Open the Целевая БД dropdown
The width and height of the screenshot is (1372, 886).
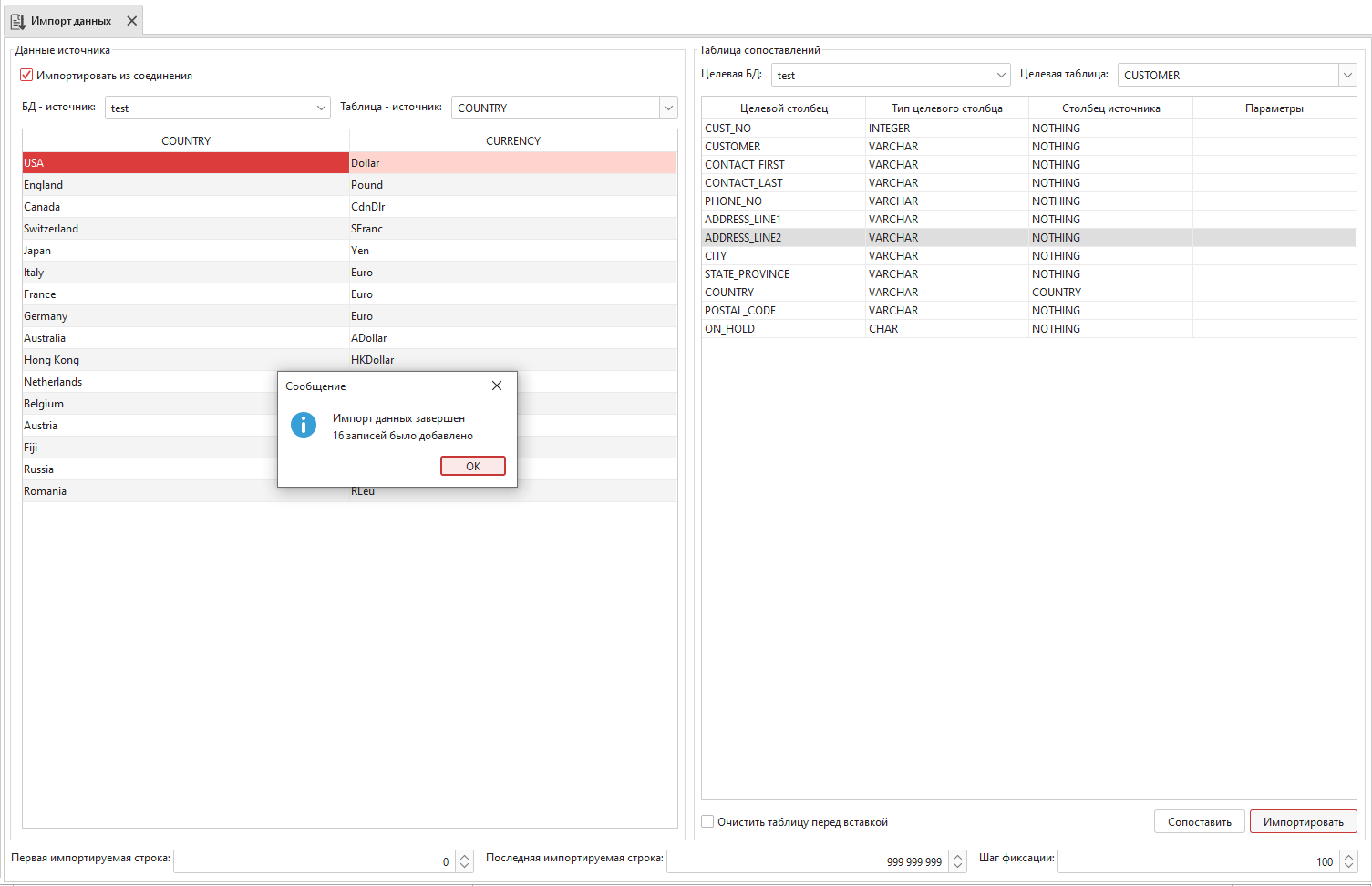click(x=1002, y=74)
